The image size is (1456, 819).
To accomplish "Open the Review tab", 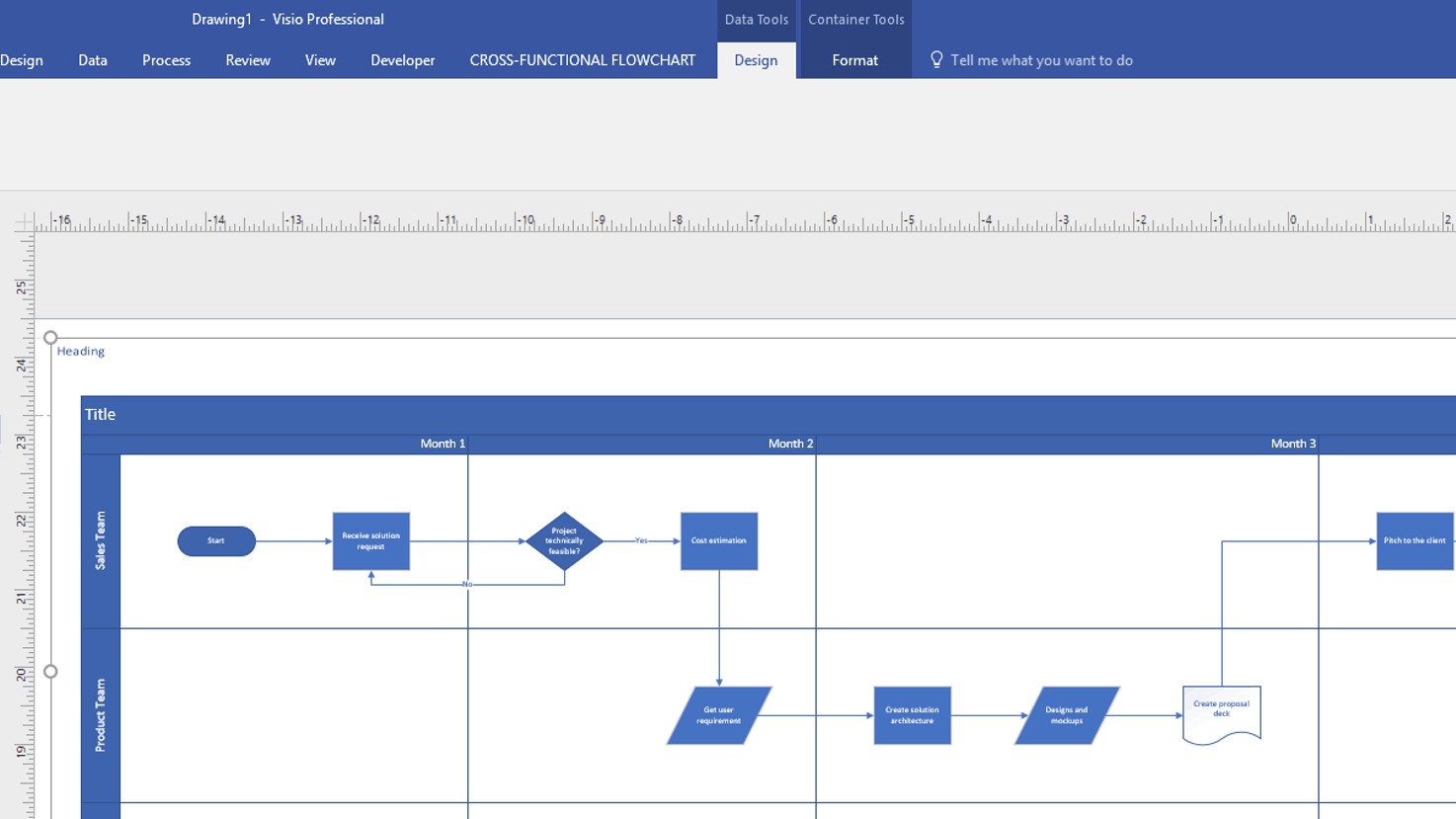I will [248, 60].
